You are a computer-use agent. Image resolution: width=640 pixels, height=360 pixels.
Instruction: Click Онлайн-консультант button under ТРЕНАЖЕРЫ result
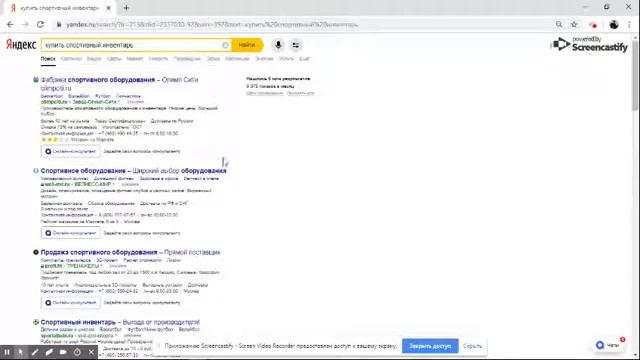(71, 302)
